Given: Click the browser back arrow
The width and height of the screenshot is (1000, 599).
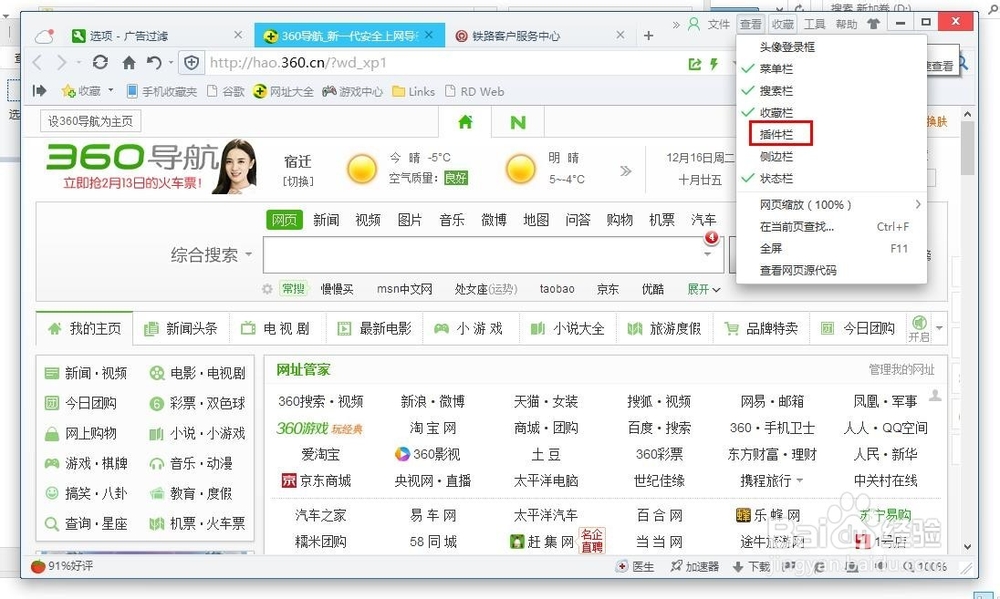Looking at the screenshot, I should (37, 63).
